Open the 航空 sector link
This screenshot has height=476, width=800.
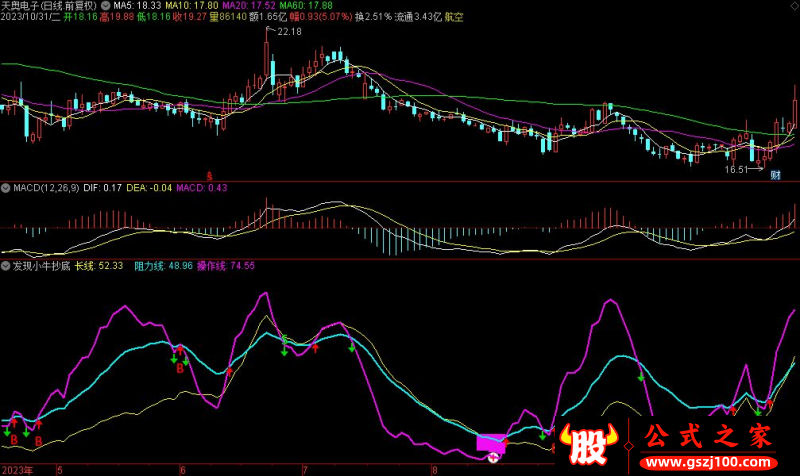click(454, 18)
